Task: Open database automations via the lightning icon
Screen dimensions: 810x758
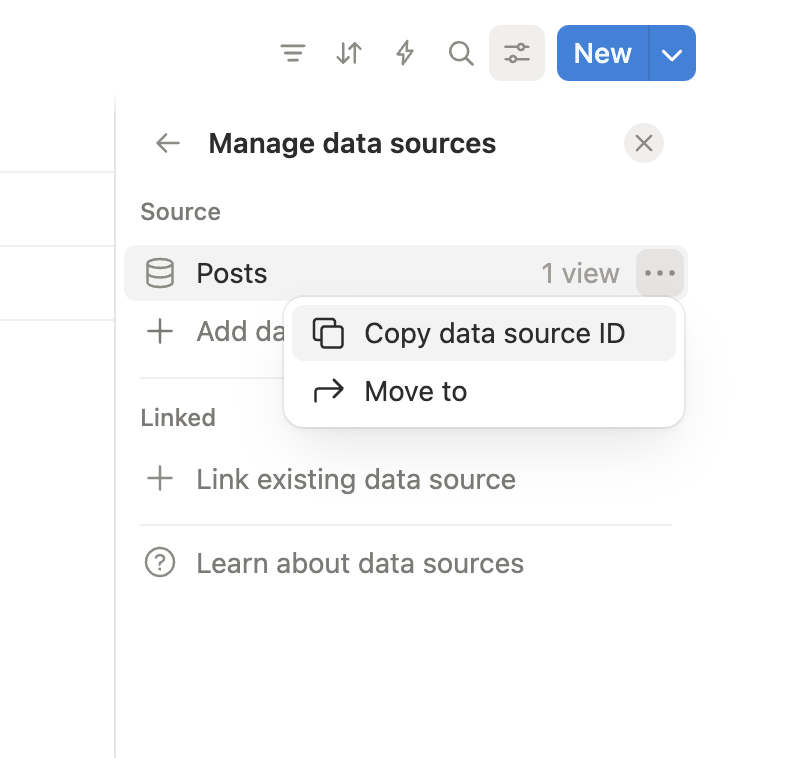Action: [405, 53]
